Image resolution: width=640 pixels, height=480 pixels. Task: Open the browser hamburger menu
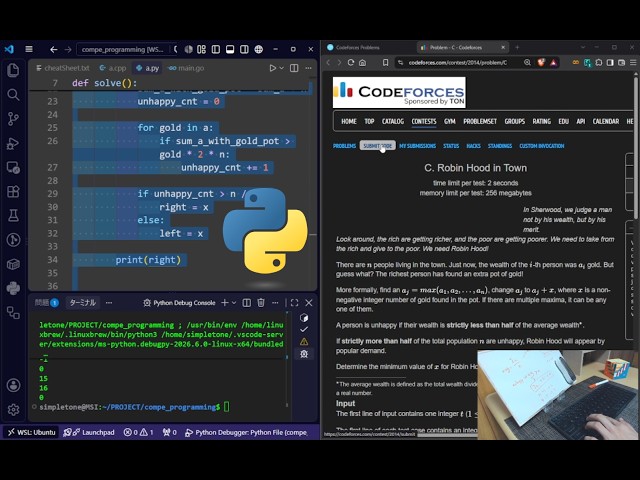click(633, 62)
